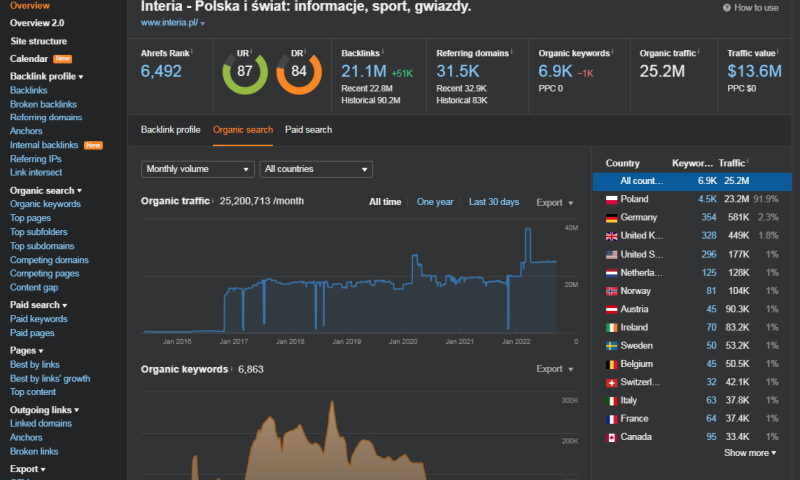
Task: Click the France flag icon
Action: coord(611,419)
